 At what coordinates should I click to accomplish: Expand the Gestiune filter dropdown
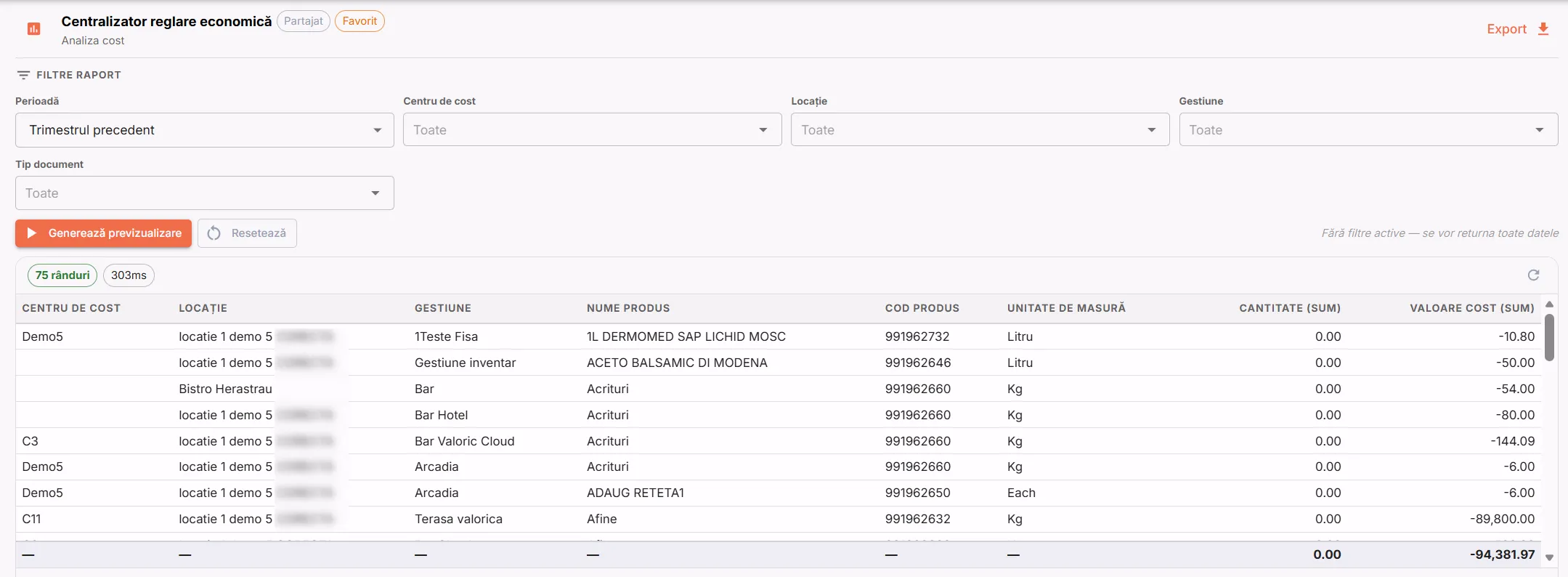[1368, 130]
